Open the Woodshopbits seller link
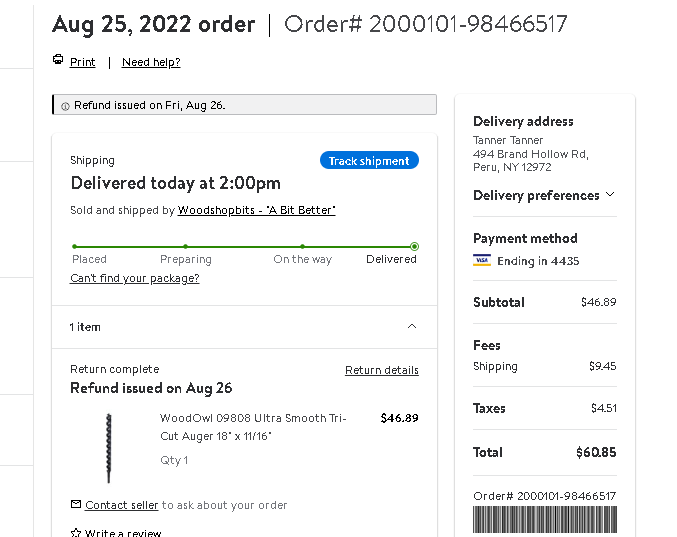The height and width of the screenshot is (537, 677). point(256,210)
